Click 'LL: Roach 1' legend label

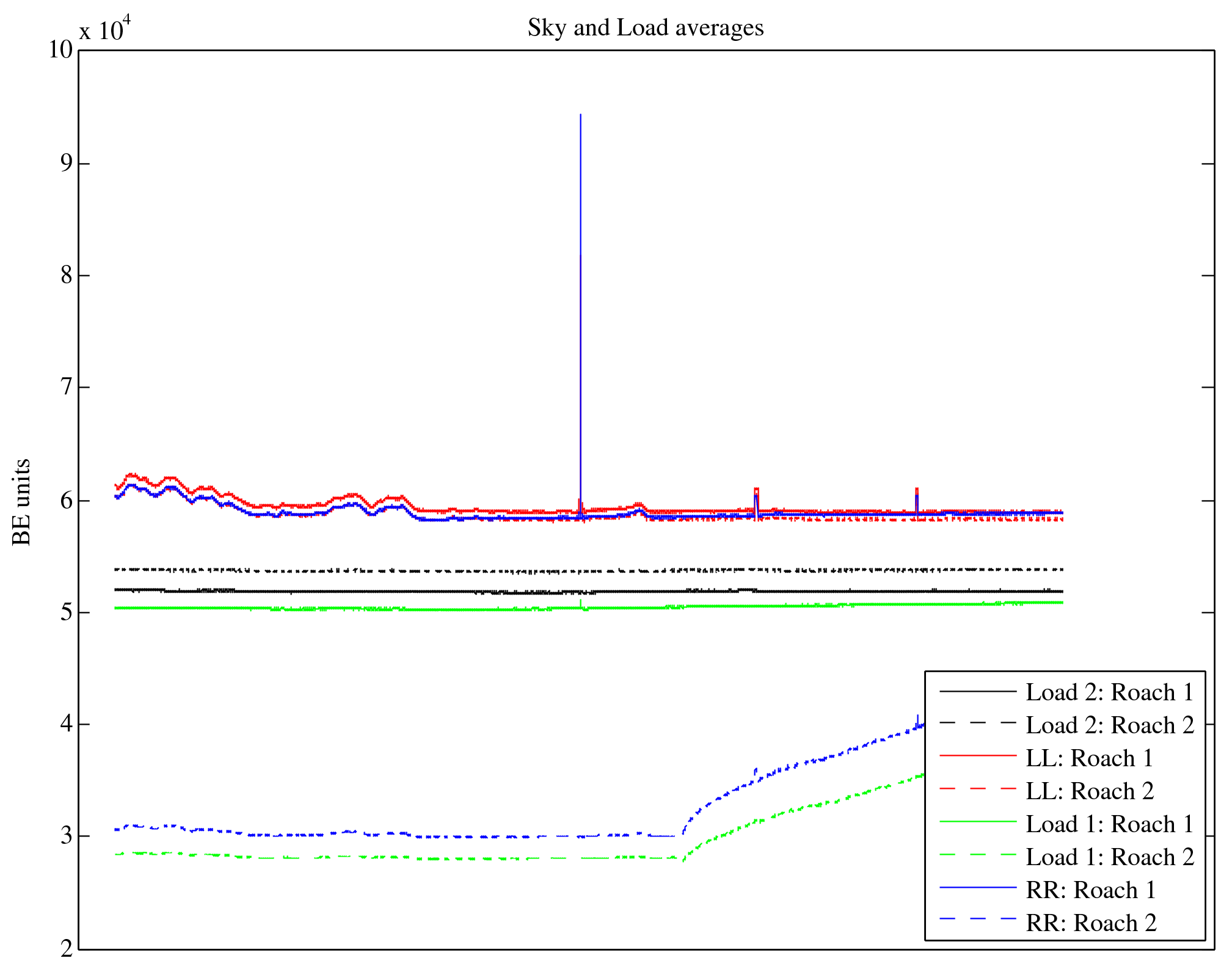click(x=1089, y=758)
